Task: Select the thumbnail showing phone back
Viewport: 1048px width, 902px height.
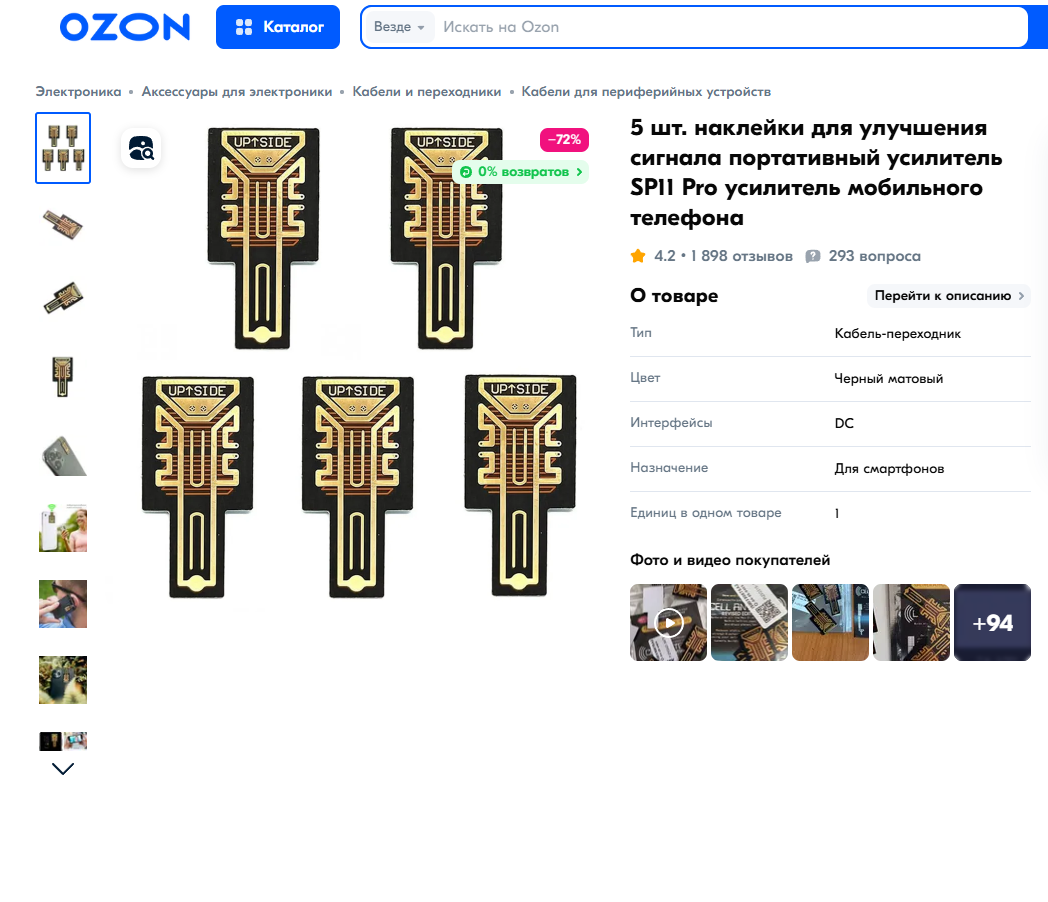Action: click(63, 456)
